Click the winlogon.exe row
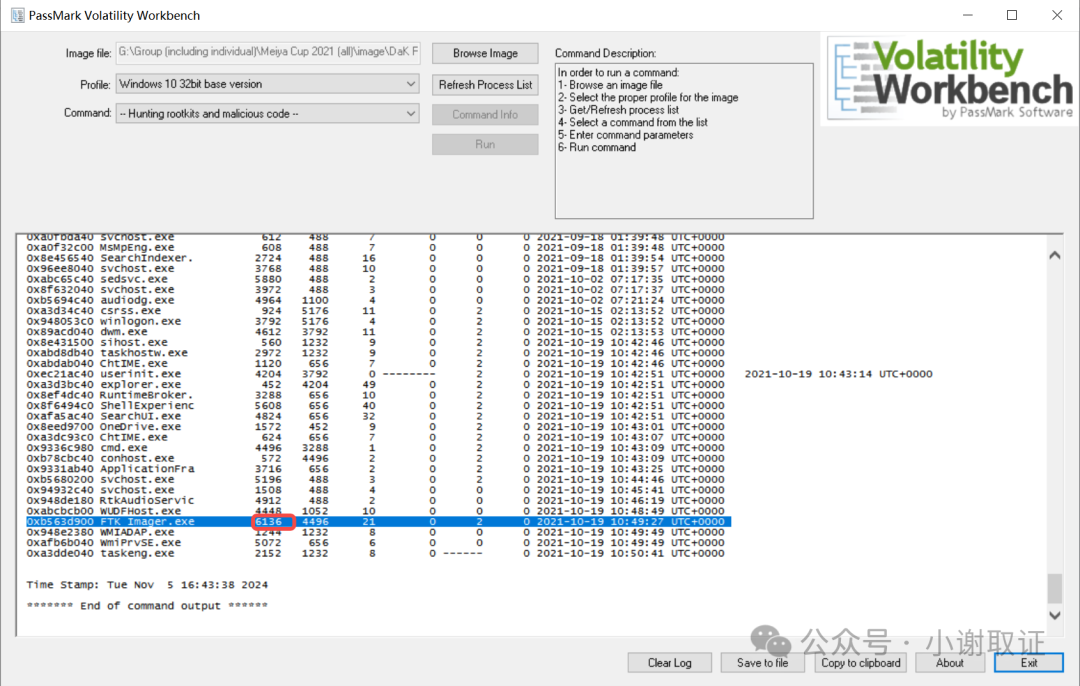Image resolution: width=1080 pixels, height=686 pixels. tap(375, 321)
